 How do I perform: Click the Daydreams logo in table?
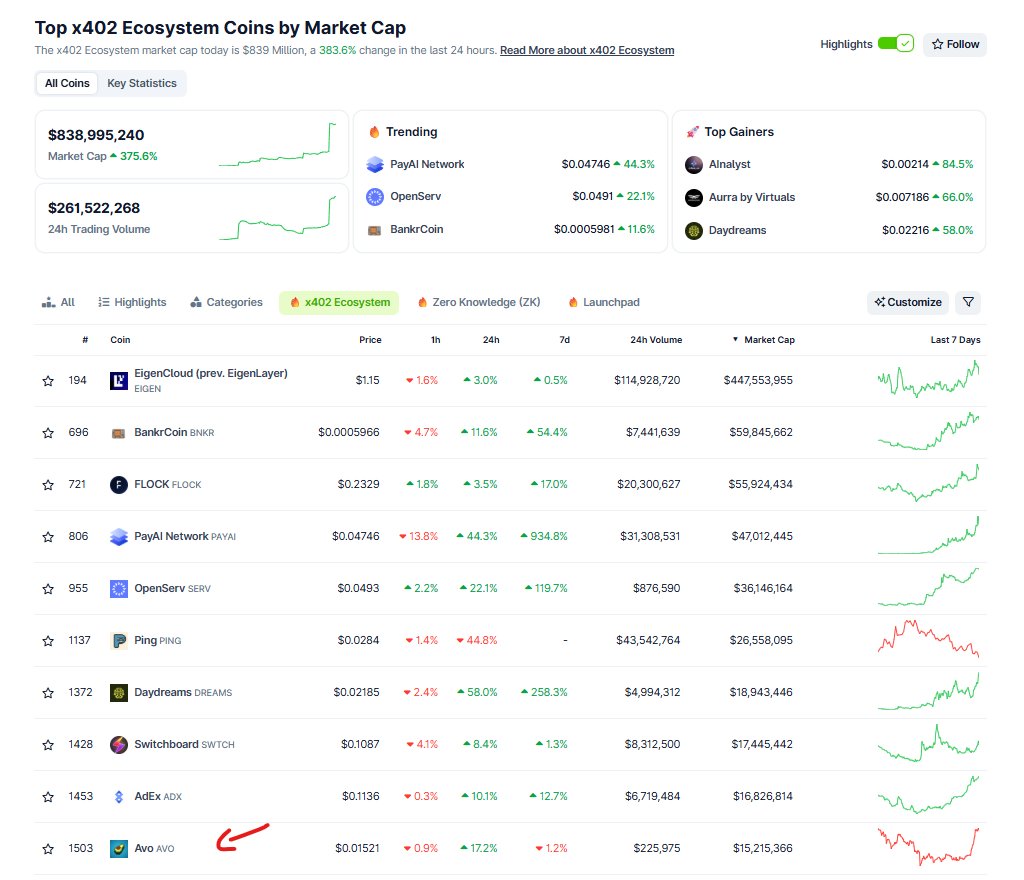[x=119, y=693]
